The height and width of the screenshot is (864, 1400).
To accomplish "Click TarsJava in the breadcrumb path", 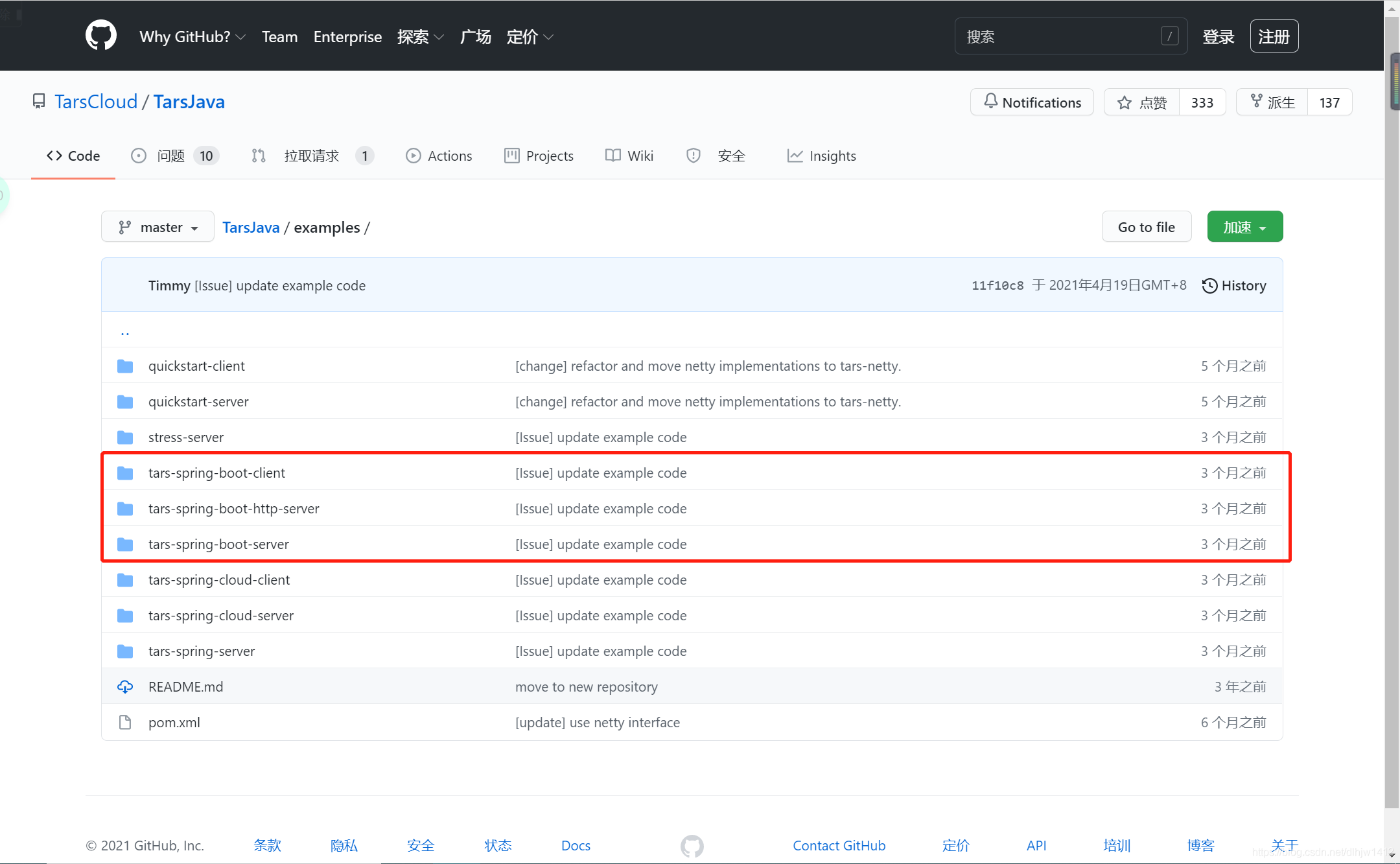I will click(251, 228).
